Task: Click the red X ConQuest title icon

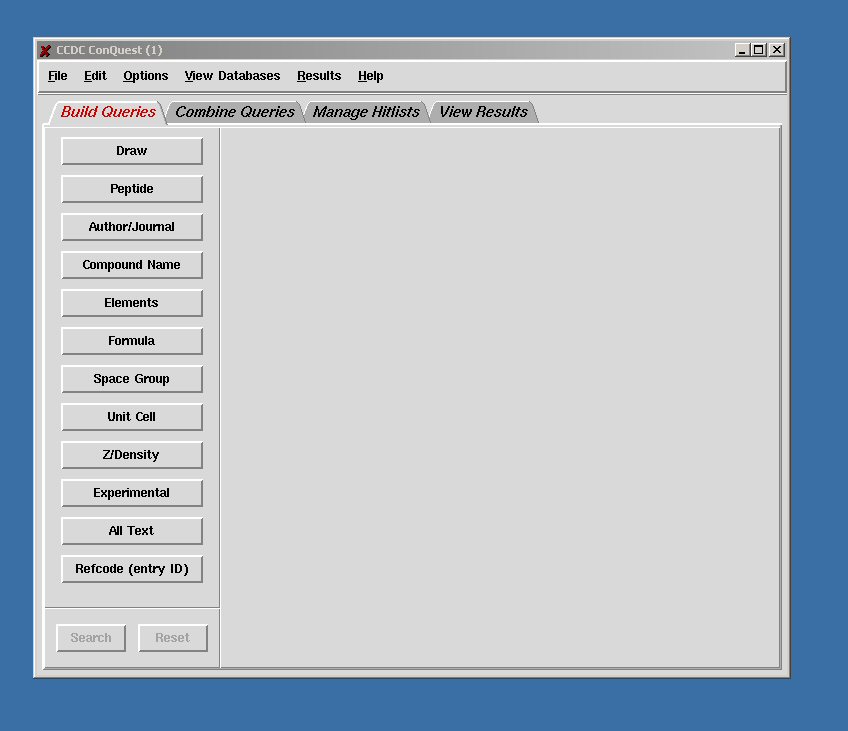Action: coord(45,50)
